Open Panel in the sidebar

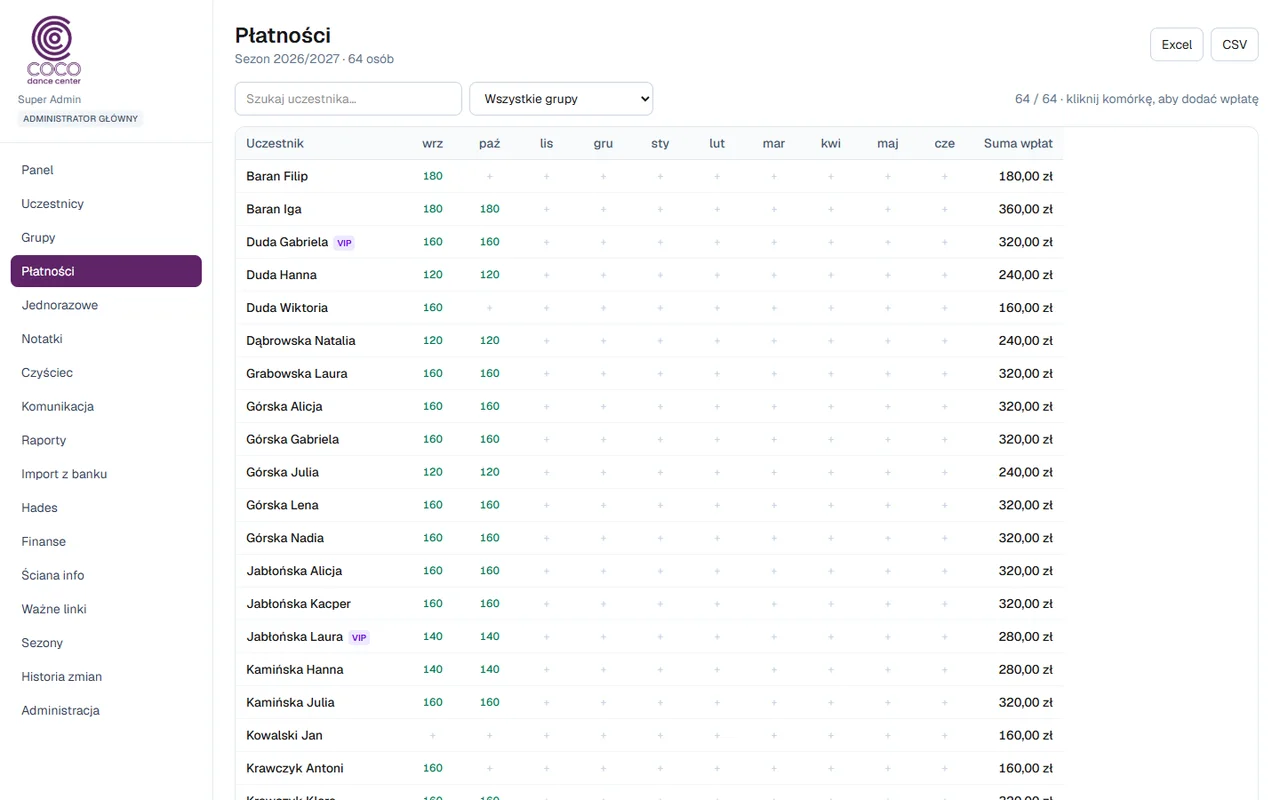point(106,170)
